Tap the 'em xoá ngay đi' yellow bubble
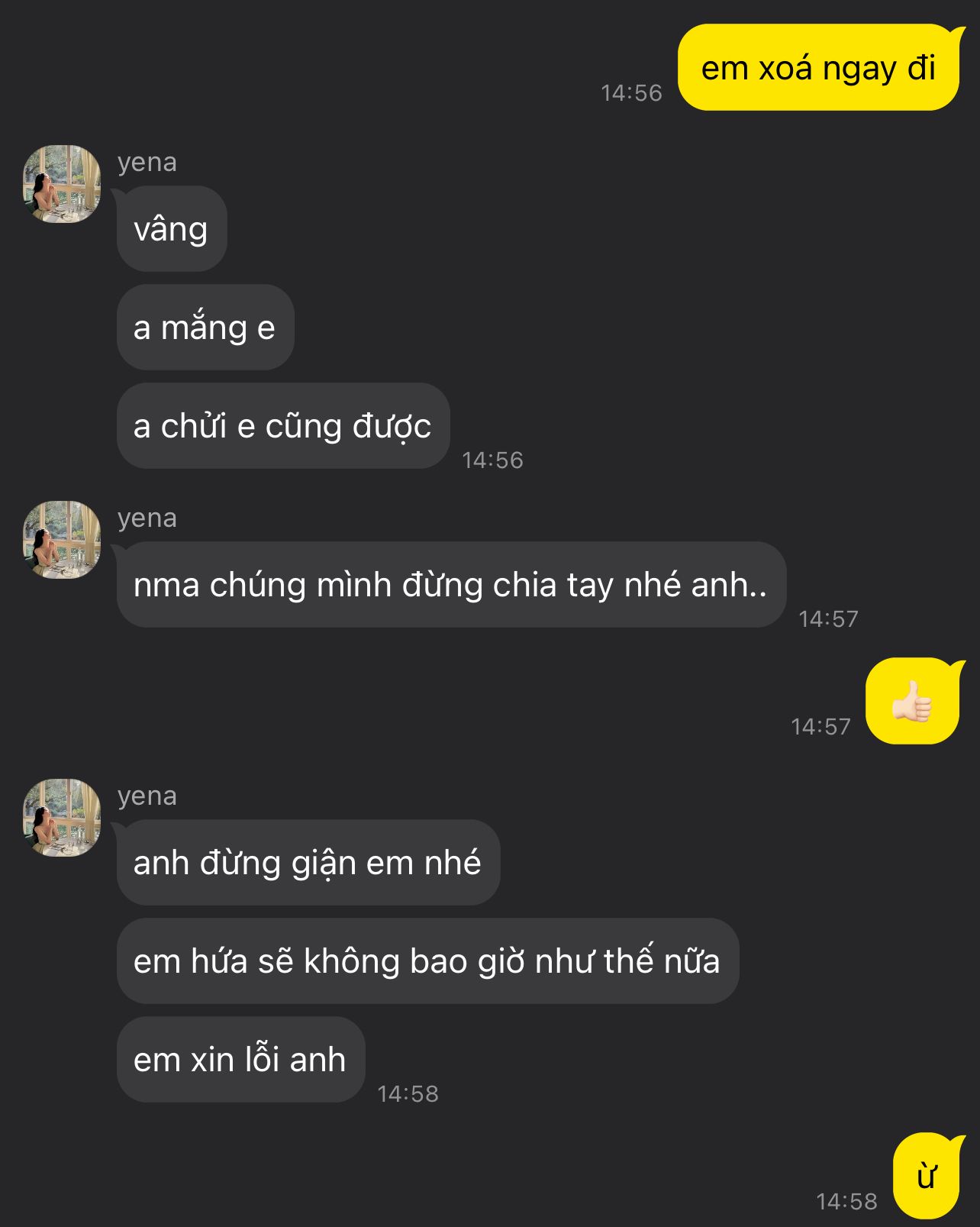The image size is (980, 1227). pyautogui.click(x=818, y=67)
